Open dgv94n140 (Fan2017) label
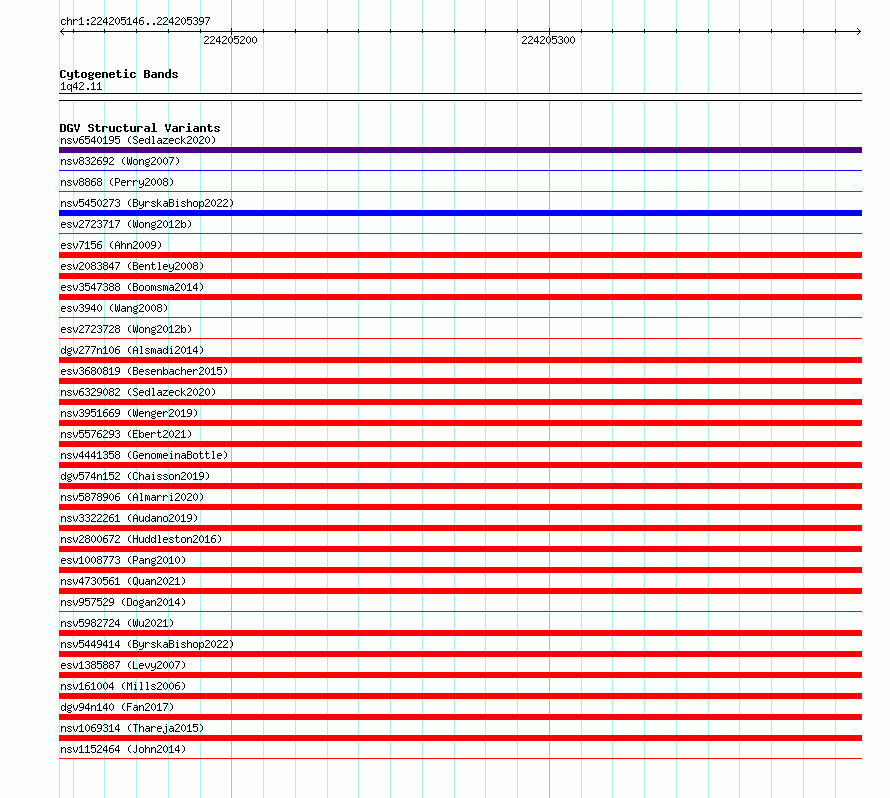 pos(117,707)
